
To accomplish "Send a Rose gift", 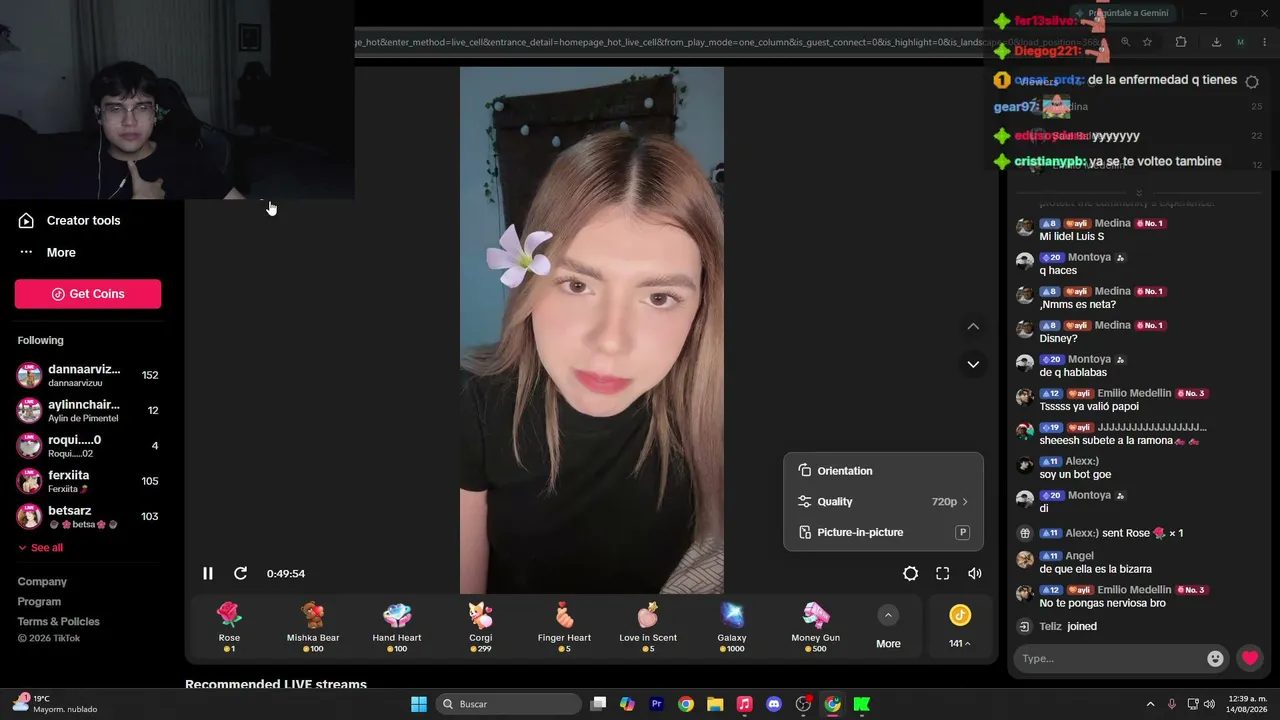I will coord(229,627).
